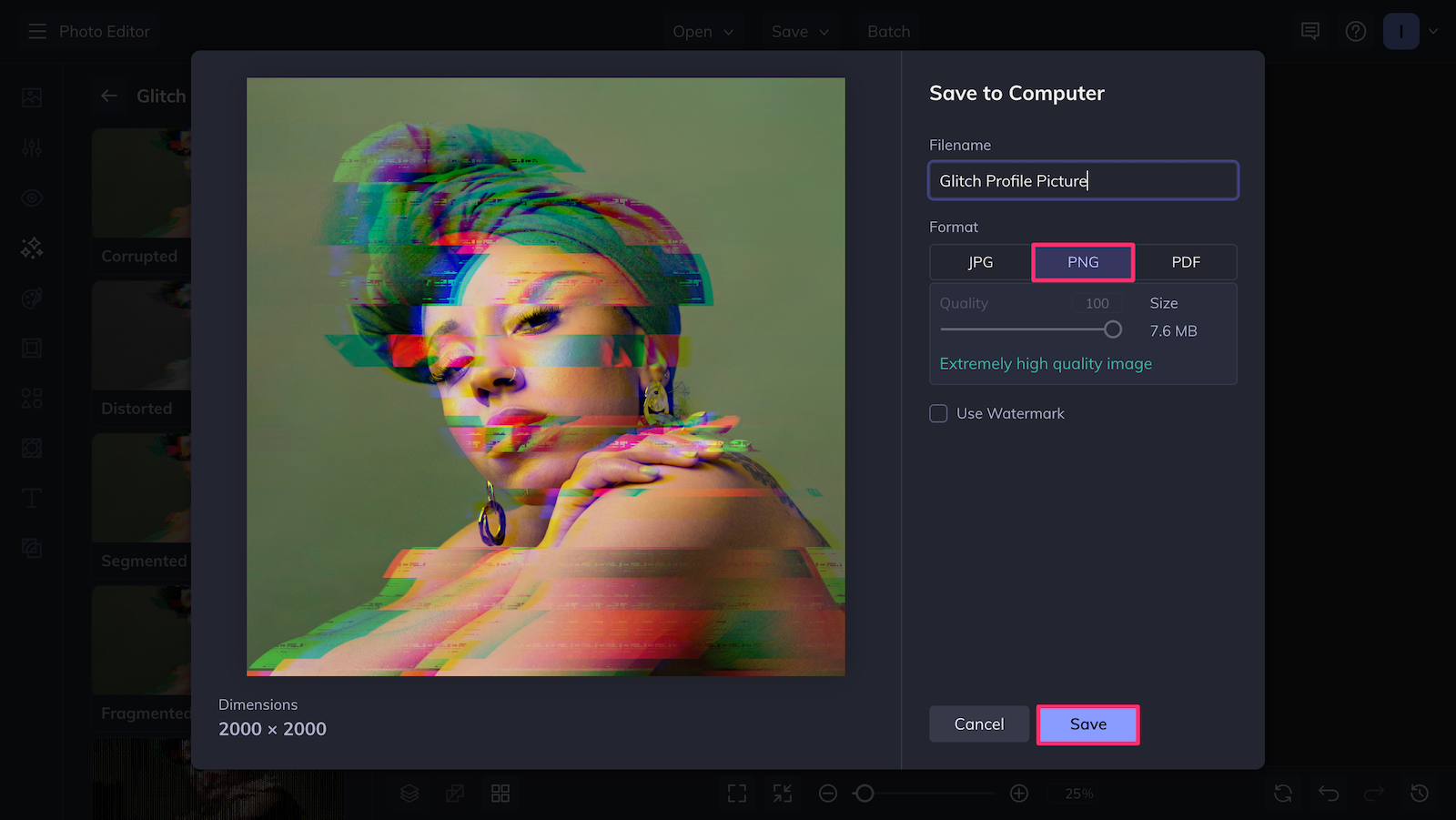Click the Filename input field
Screen dimensions: 1456x820
pyautogui.click(x=1082, y=180)
